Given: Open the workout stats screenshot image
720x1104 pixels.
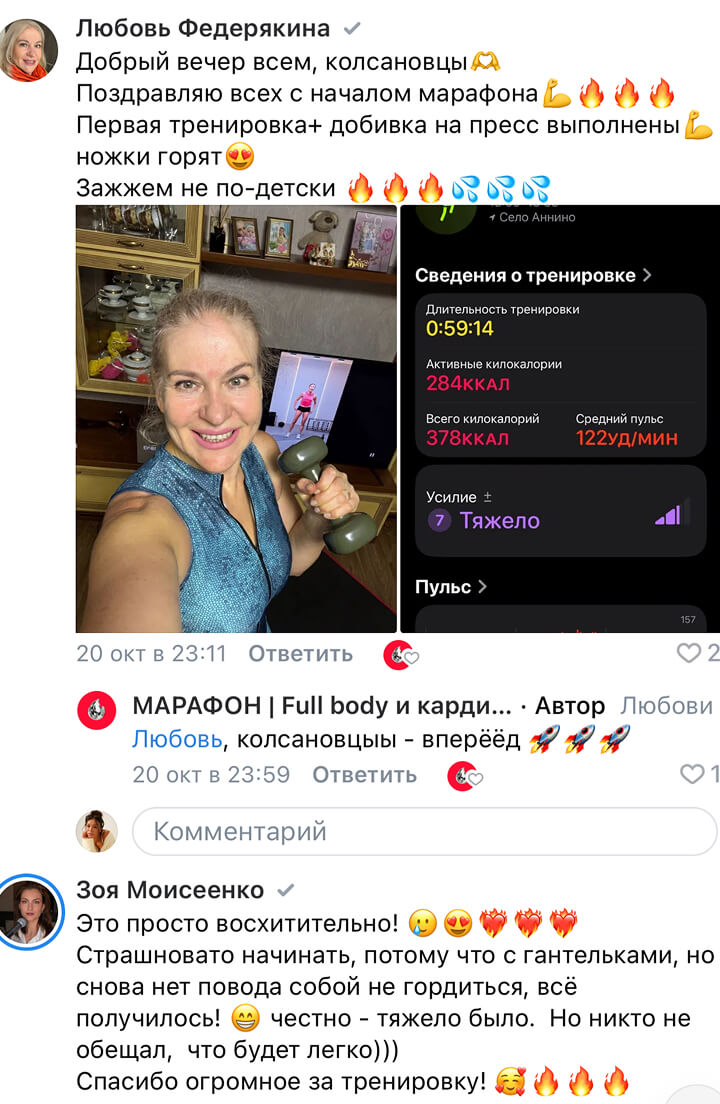Looking at the screenshot, I should tap(560, 419).
